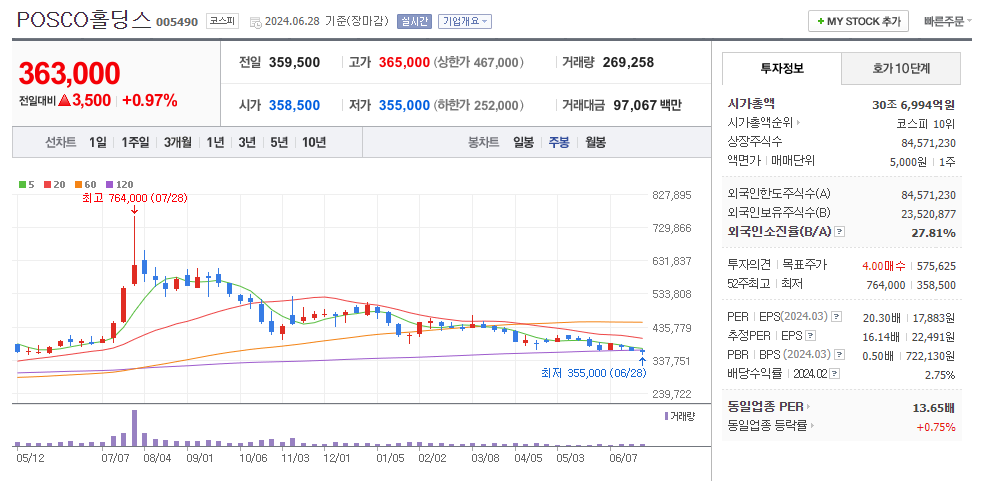Click the red 20-day moving average legend
This screenshot has width=983, height=481.
pos(55,184)
